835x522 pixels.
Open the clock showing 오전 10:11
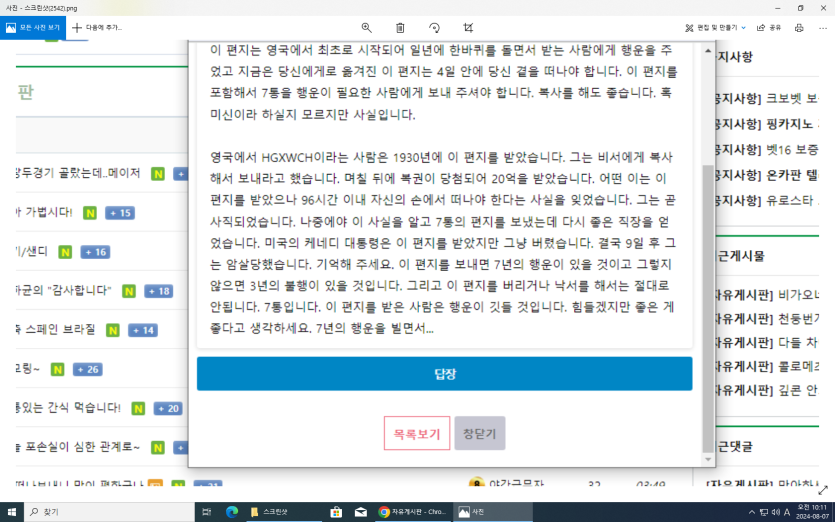point(813,512)
